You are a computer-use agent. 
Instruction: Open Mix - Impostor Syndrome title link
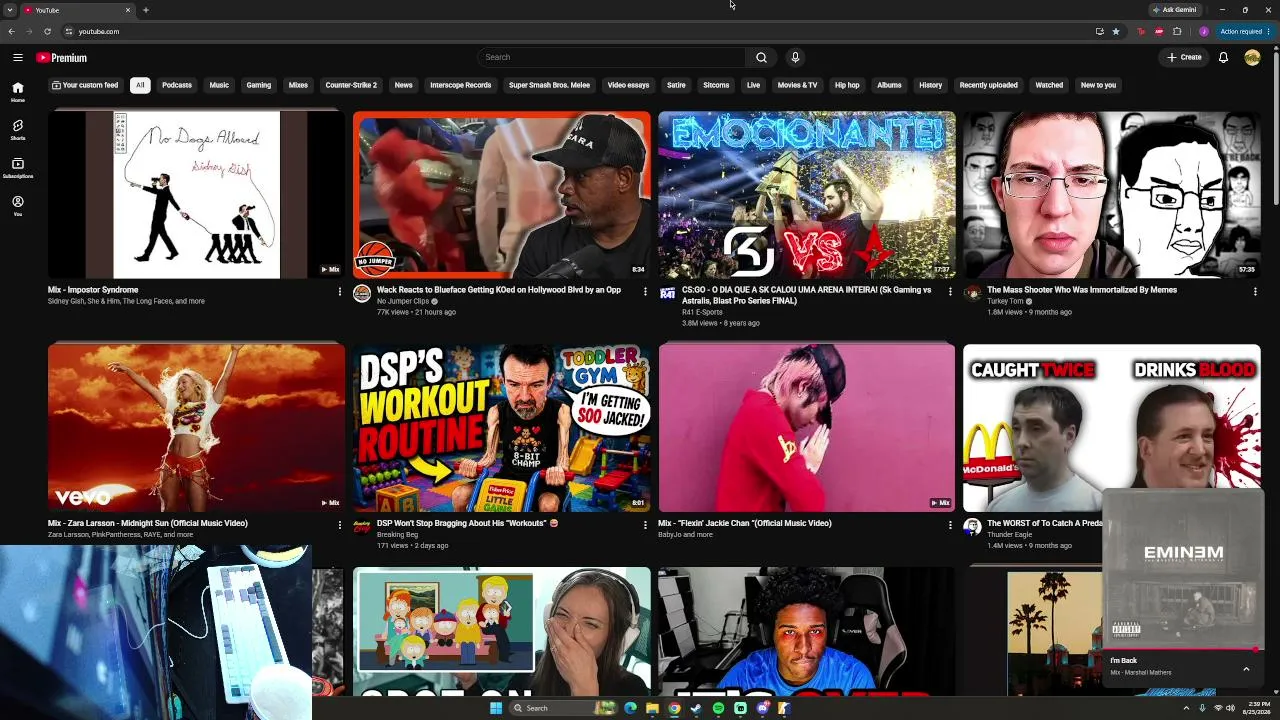(93, 290)
